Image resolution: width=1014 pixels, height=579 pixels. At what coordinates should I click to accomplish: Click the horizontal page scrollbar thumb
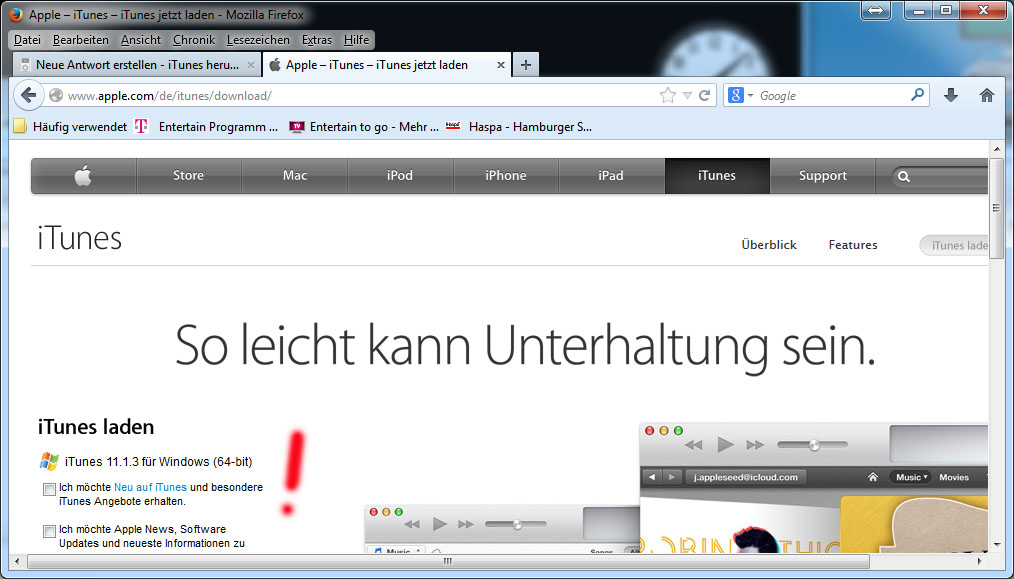coord(448,561)
